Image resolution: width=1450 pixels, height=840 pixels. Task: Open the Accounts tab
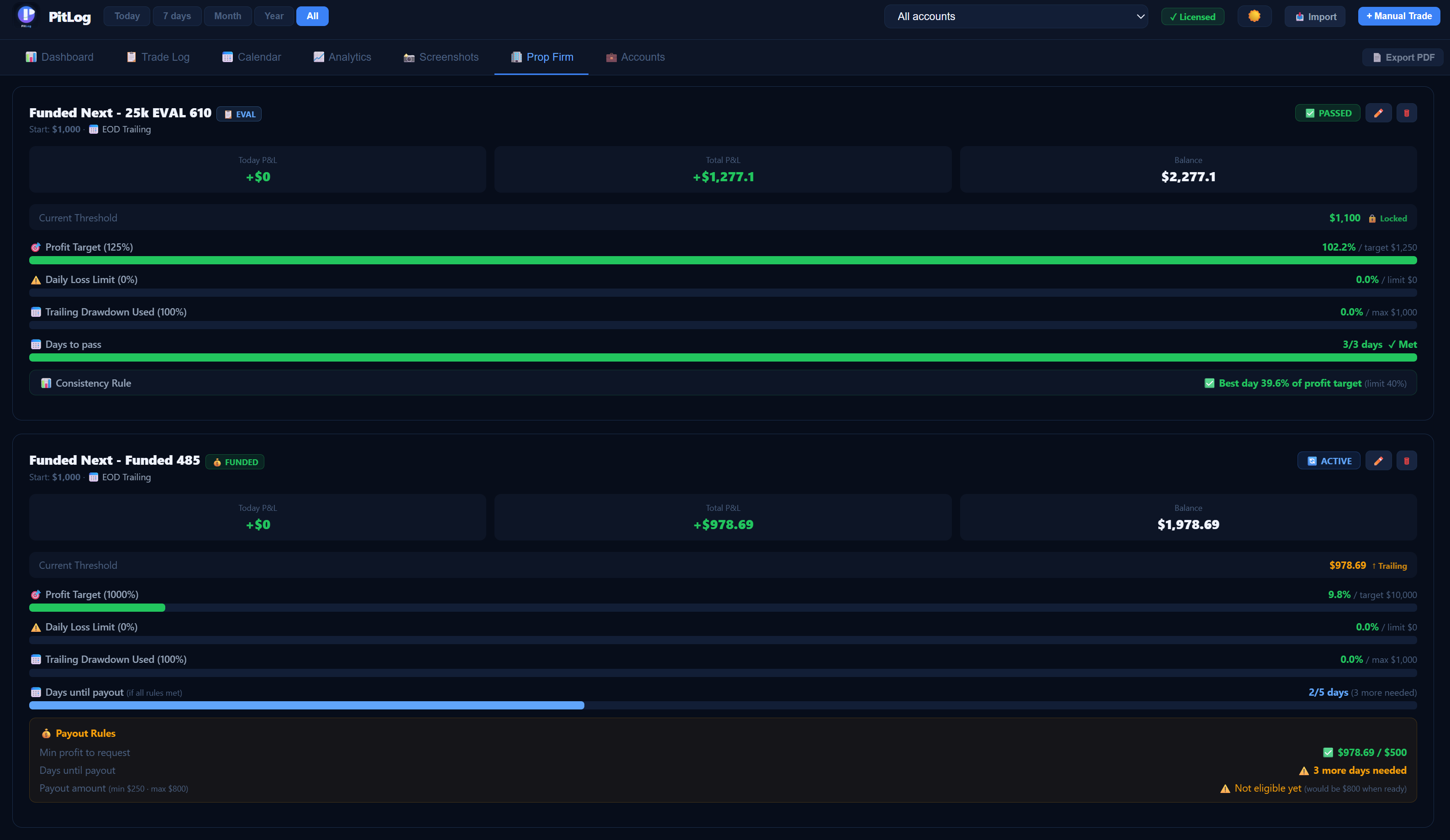point(635,57)
